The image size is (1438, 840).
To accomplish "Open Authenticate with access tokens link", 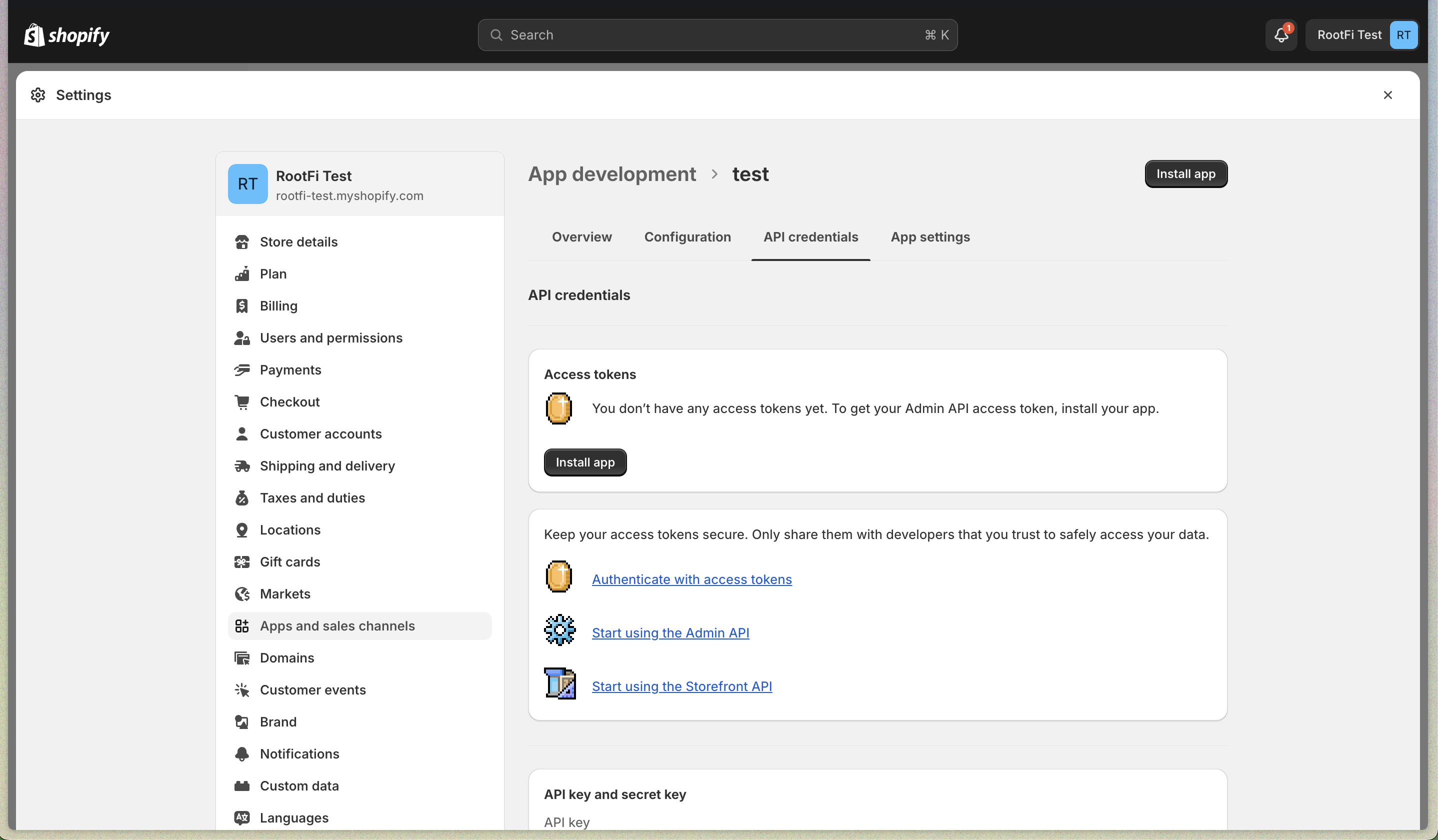I will coord(691,579).
